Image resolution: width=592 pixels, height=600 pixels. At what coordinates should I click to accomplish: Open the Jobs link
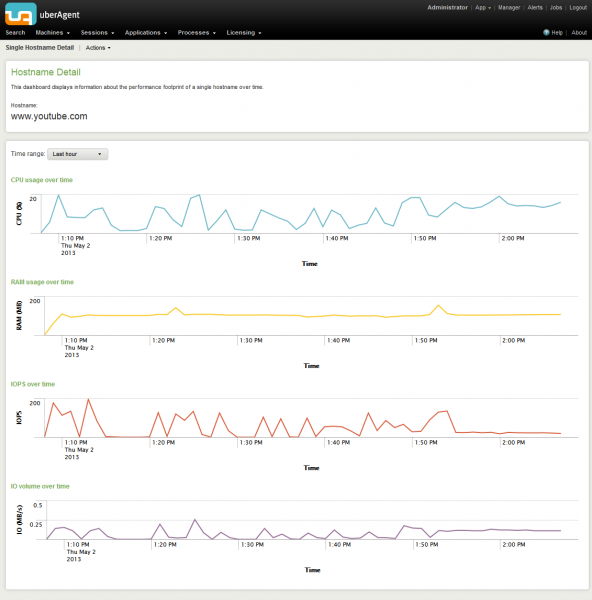pos(556,8)
